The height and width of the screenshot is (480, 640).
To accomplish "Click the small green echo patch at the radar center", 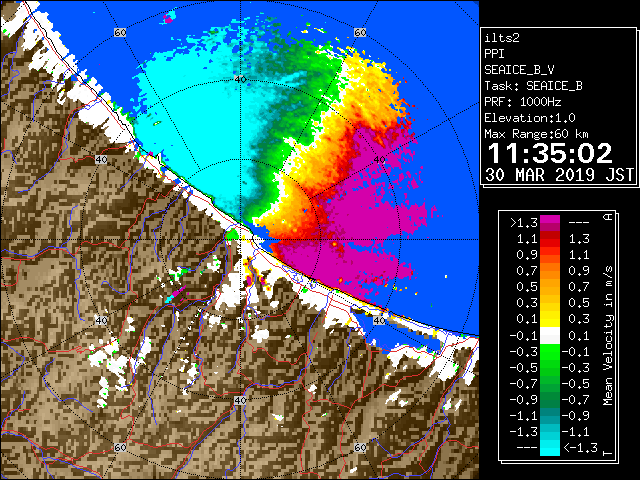I will coord(232,235).
